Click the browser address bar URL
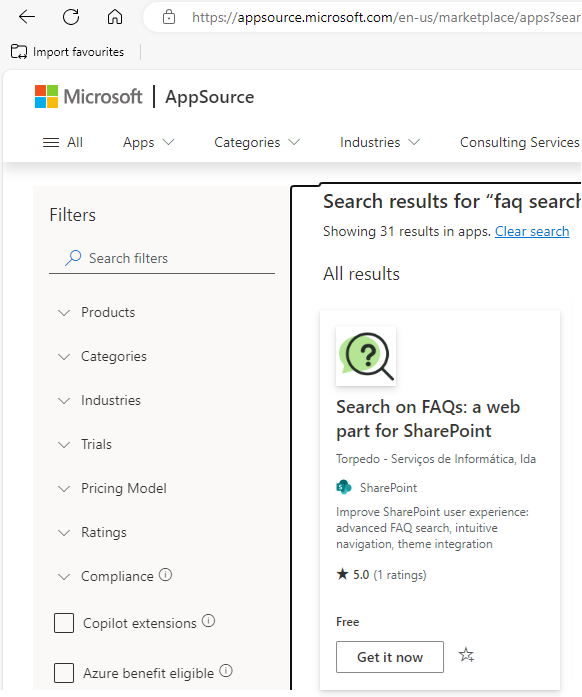The width and height of the screenshot is (582, 697). 386,17
